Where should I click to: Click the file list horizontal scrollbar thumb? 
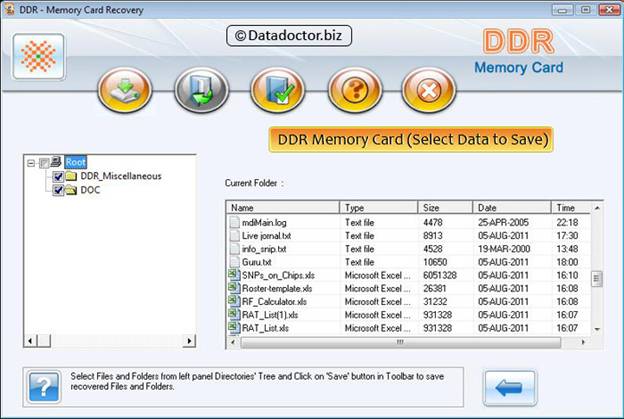point(400,342)
